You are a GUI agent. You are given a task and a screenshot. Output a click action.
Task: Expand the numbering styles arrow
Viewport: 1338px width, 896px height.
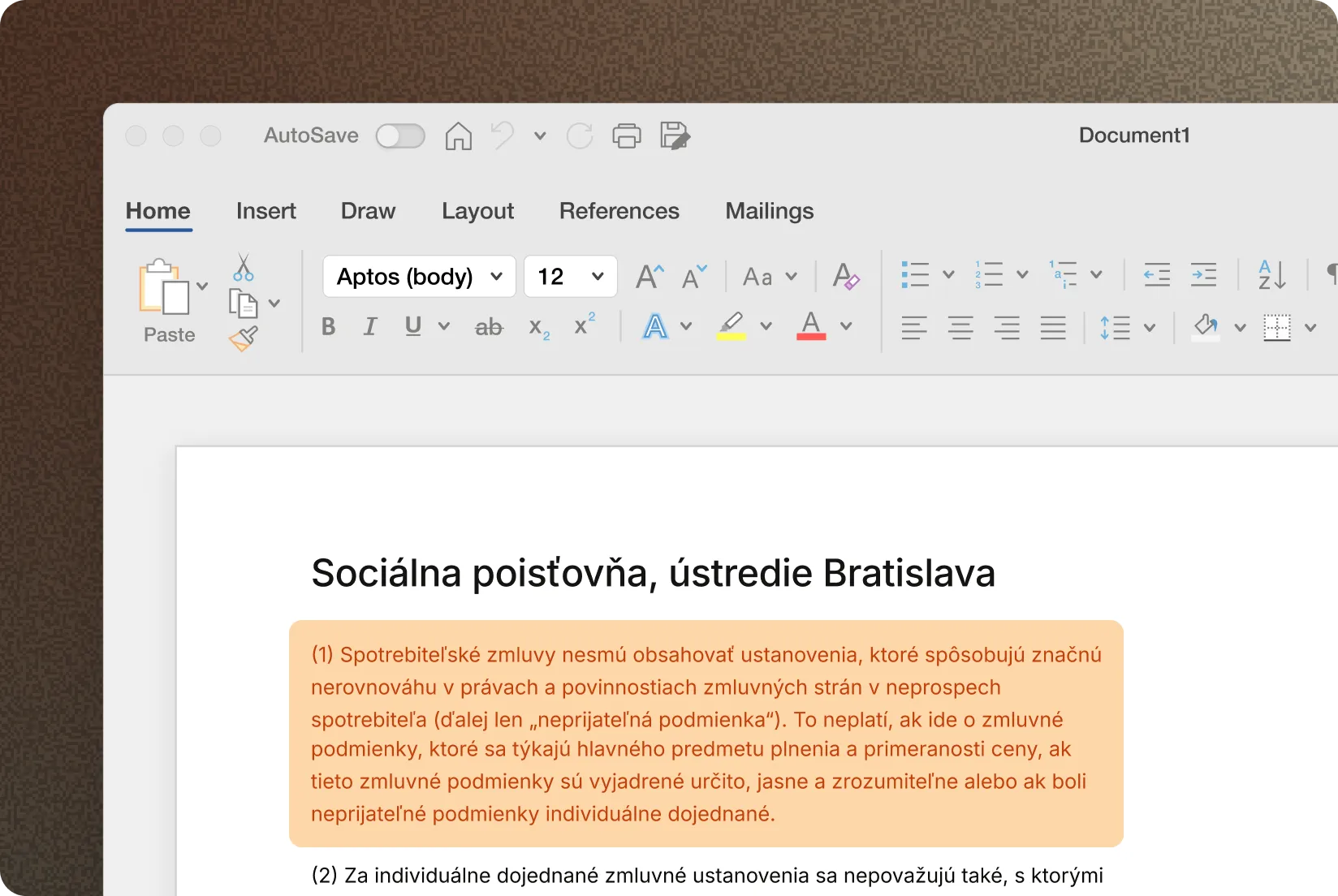[x=1022, y=274]
